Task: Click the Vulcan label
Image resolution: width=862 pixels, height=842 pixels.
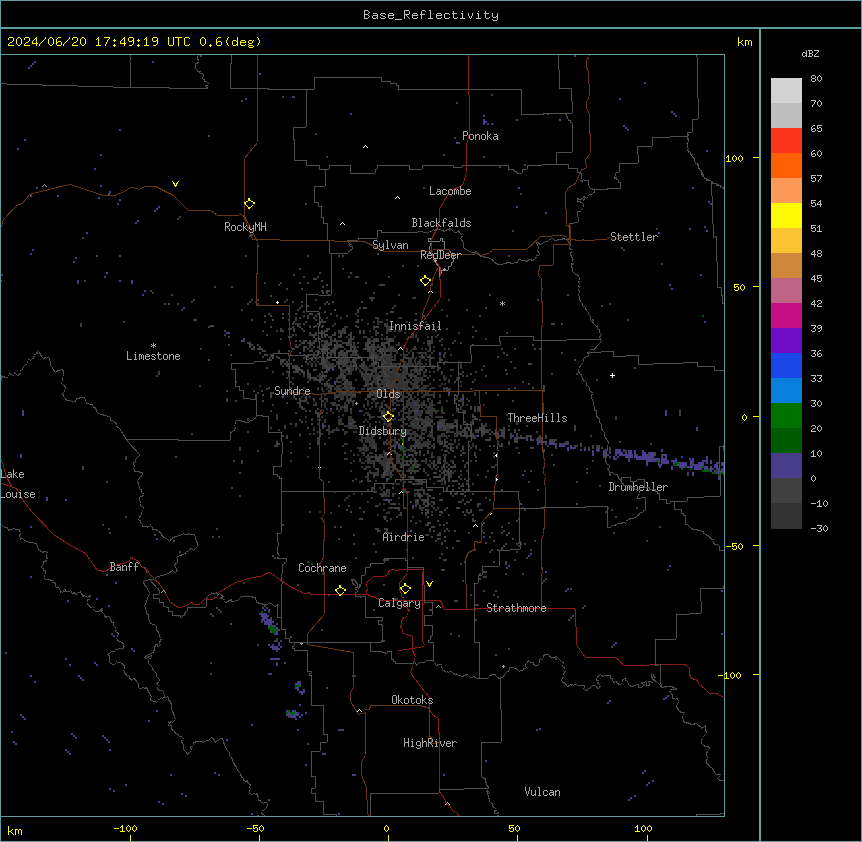Action: click(543, 792)
